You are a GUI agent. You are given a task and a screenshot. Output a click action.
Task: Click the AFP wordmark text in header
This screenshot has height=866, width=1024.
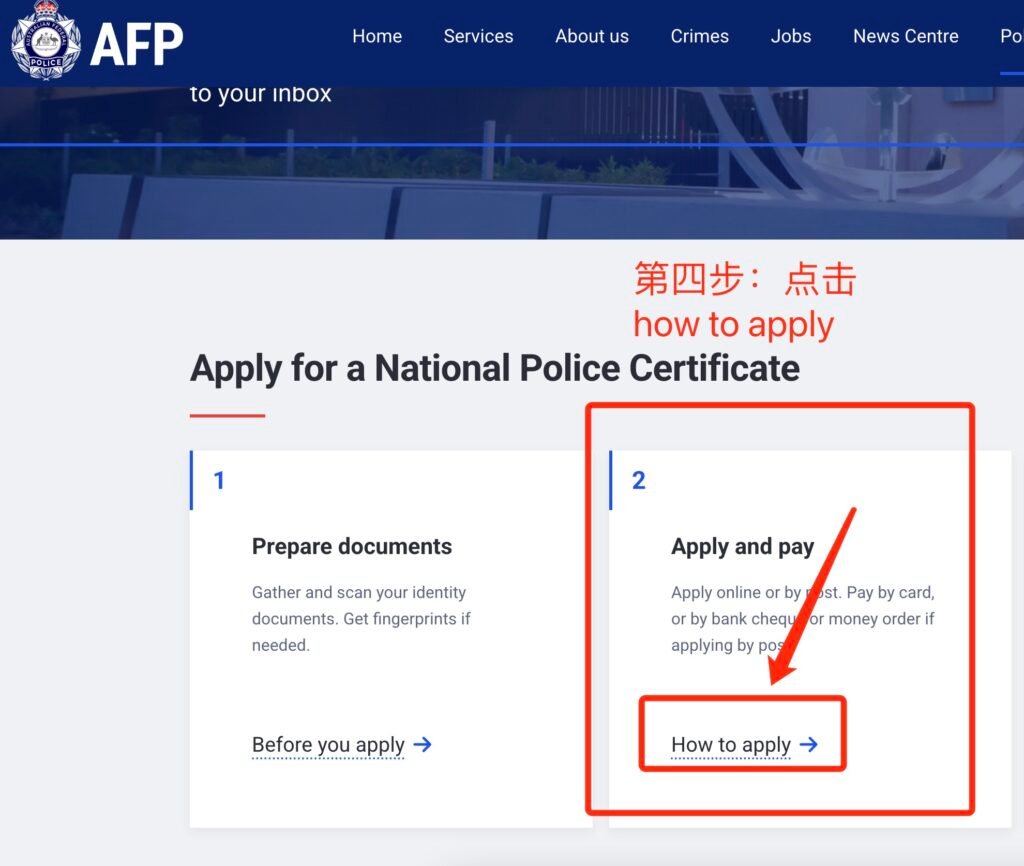click(137, 42)
